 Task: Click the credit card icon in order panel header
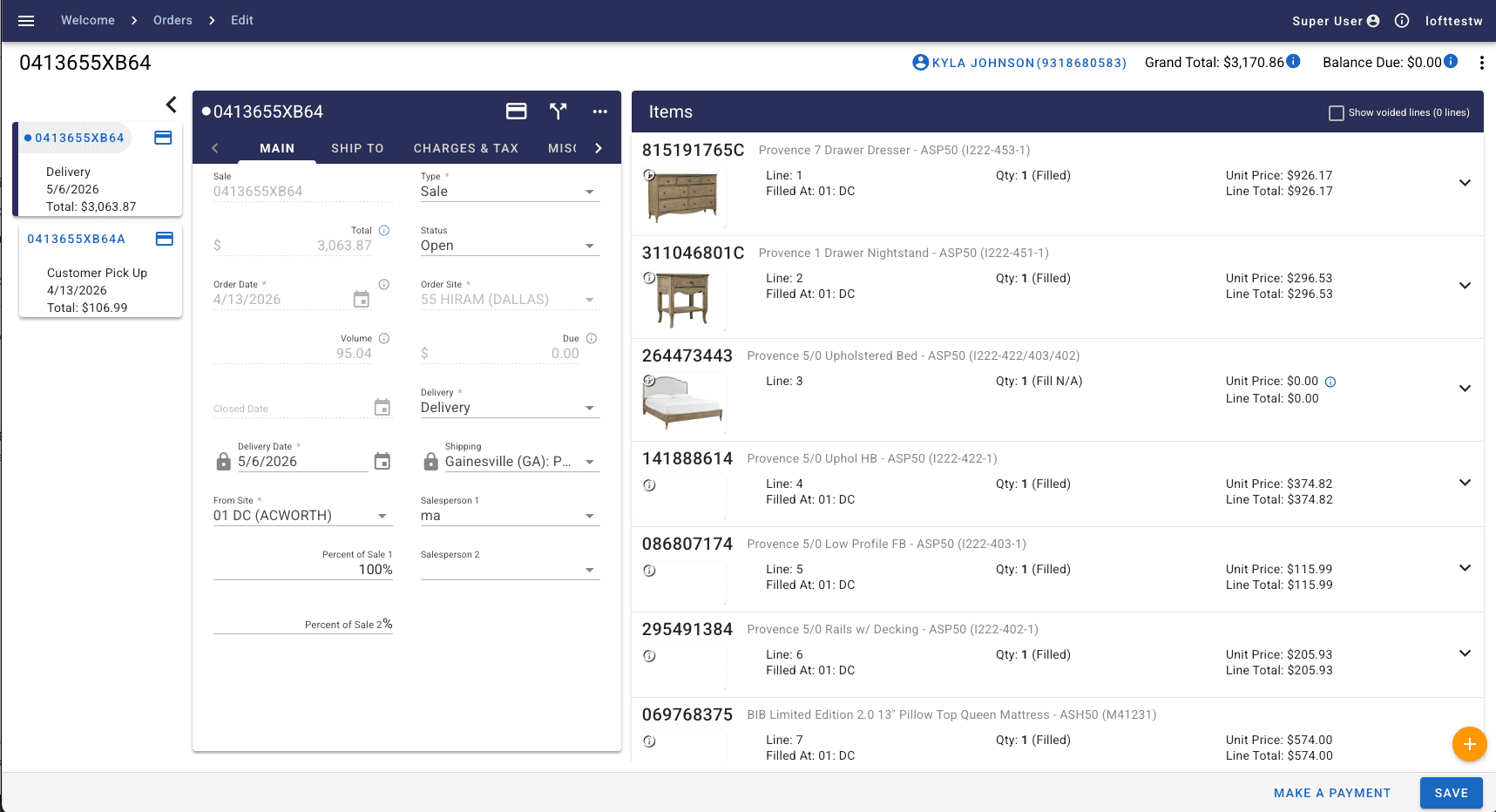(x=517, y=112)
